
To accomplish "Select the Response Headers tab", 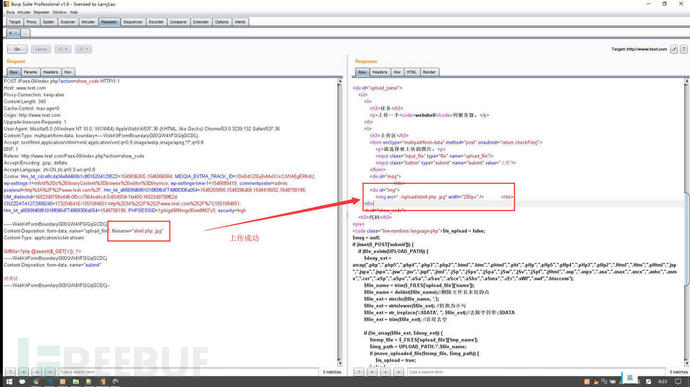I will 380,72.
